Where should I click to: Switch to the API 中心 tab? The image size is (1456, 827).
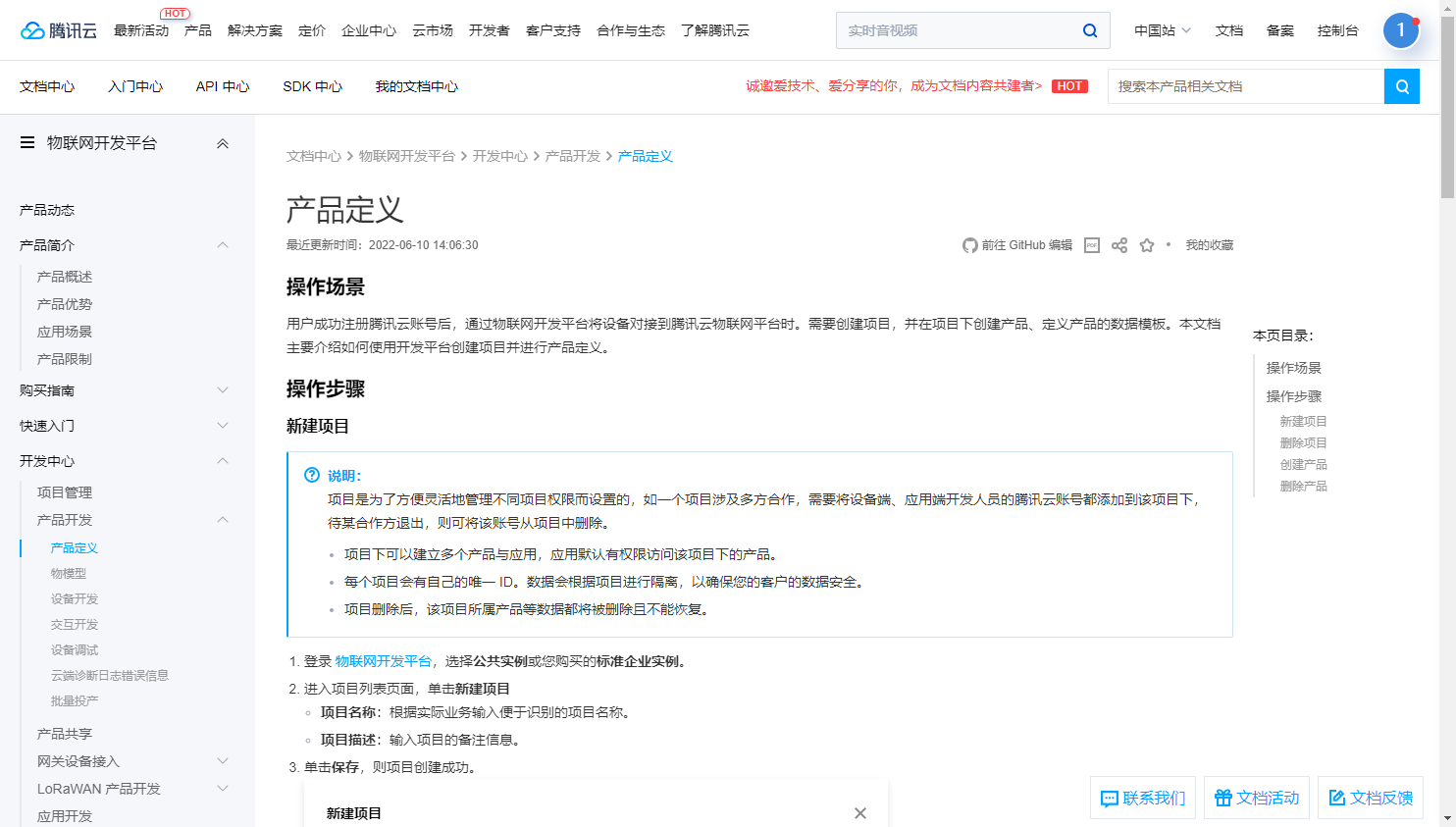point(223,86)
